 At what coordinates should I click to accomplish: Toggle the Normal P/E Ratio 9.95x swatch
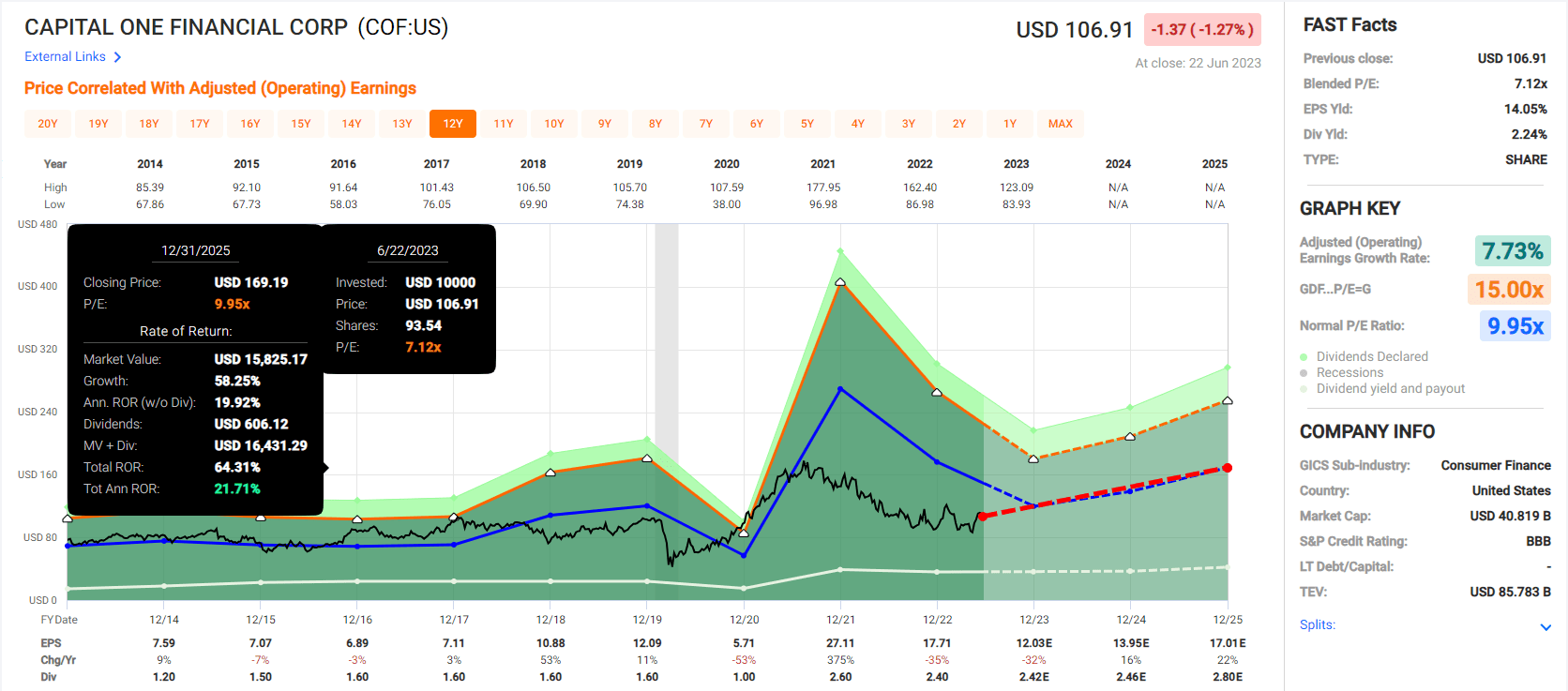tap(1515, 326)
